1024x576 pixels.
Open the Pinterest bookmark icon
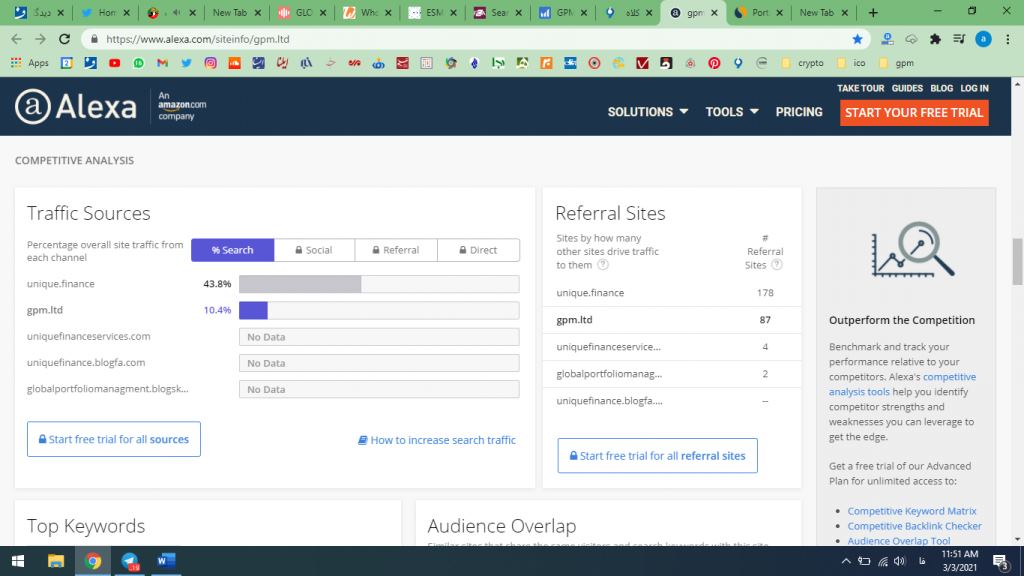point(714,63)
